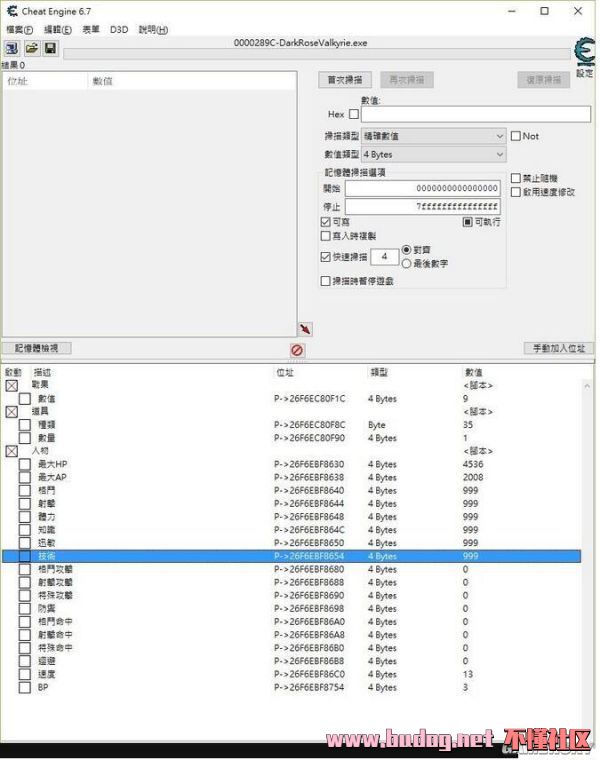Select the 最後數字 last digits radio button
Screen dimensions: 600x760
click(x=407, y=263)
